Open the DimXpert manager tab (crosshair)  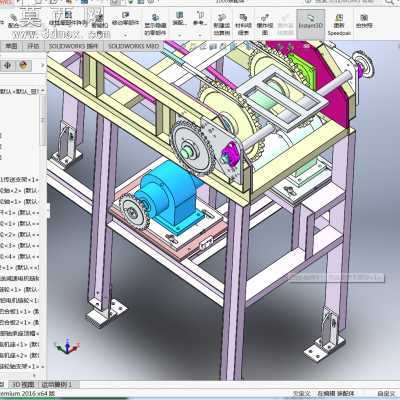8,65
